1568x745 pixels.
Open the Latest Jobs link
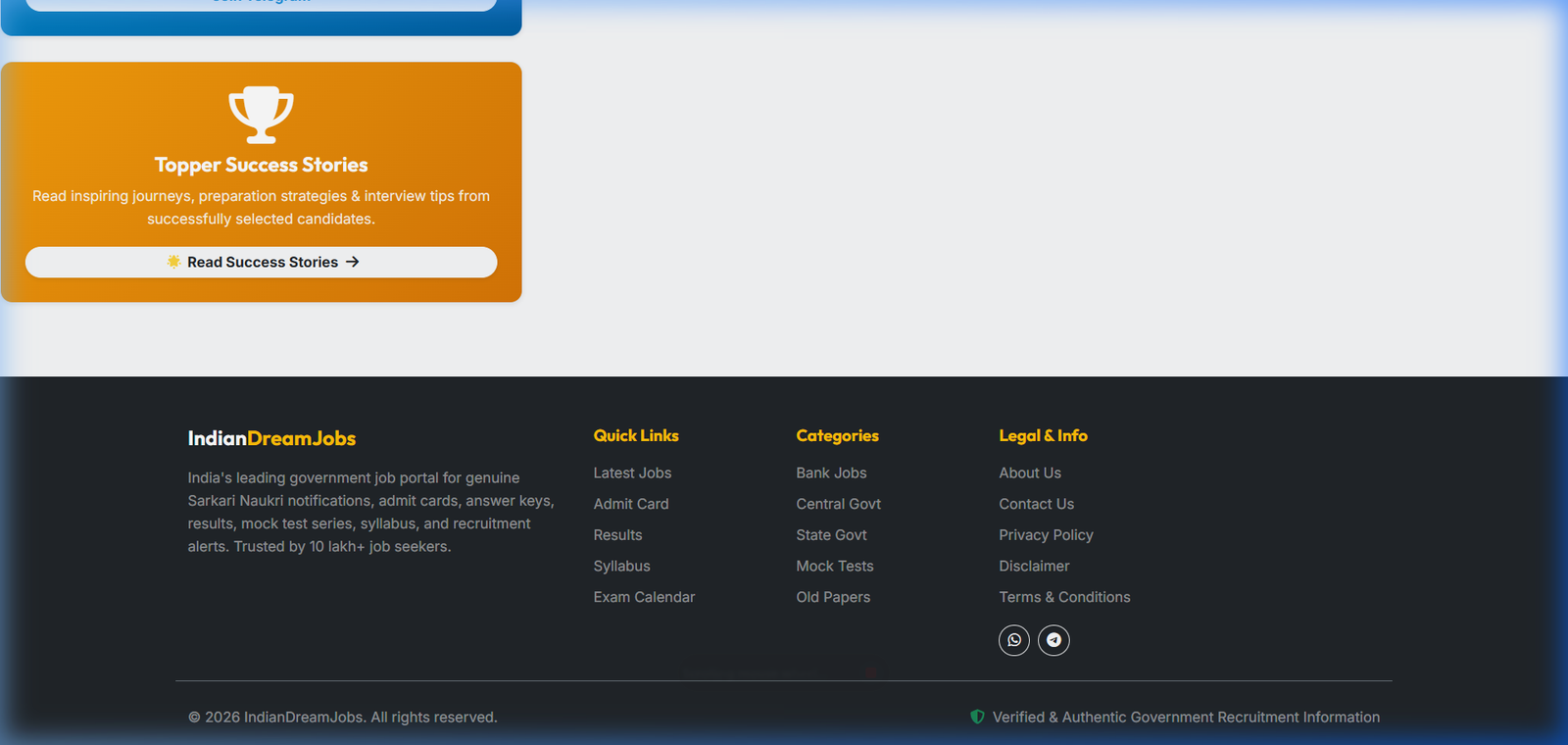click(x=632, y=472)
